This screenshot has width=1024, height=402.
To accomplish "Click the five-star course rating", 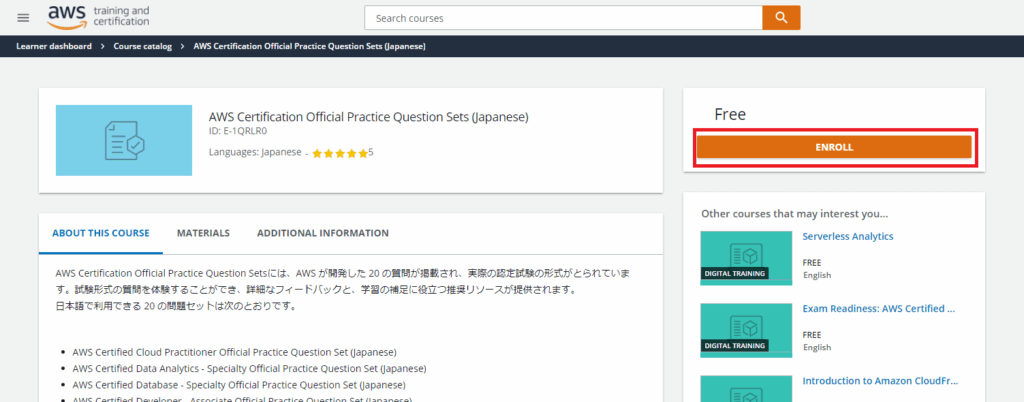I will pos(339,153).
